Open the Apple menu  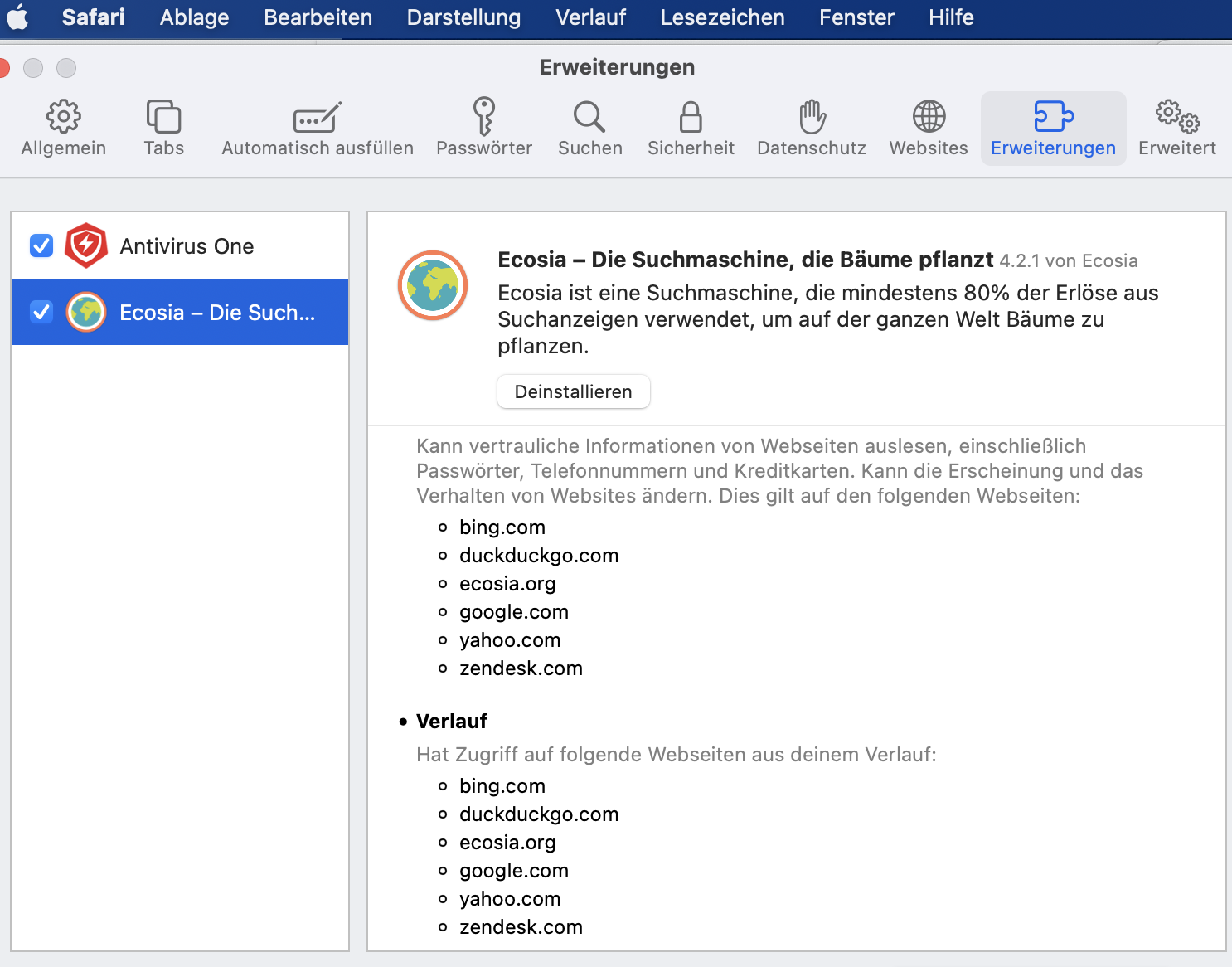point(17,17)
